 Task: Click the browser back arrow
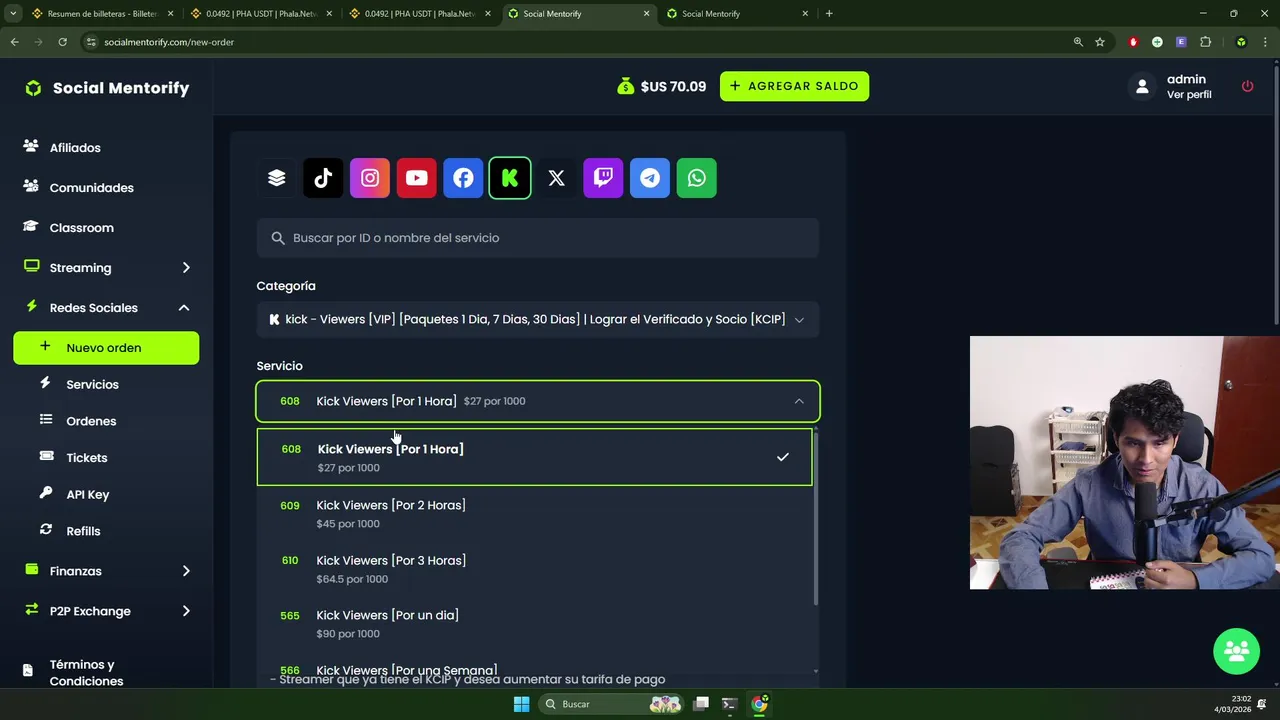click(14, 42)
